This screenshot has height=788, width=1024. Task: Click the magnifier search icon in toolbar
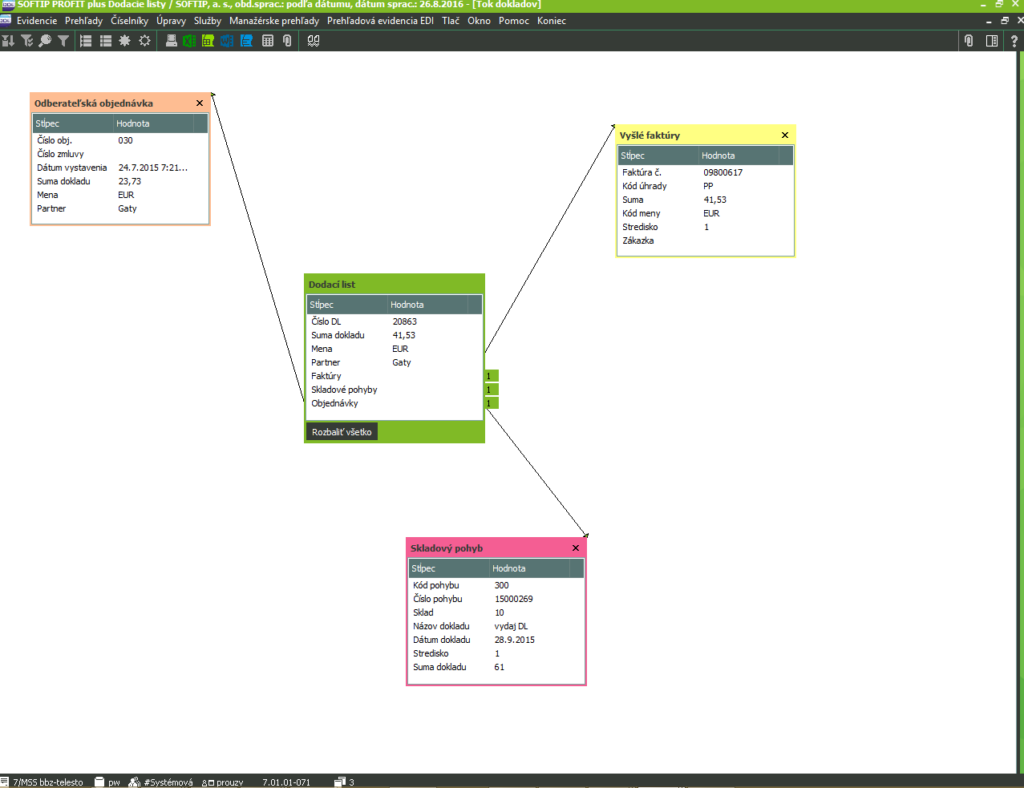pyautogui.click(x=45, y=41)
